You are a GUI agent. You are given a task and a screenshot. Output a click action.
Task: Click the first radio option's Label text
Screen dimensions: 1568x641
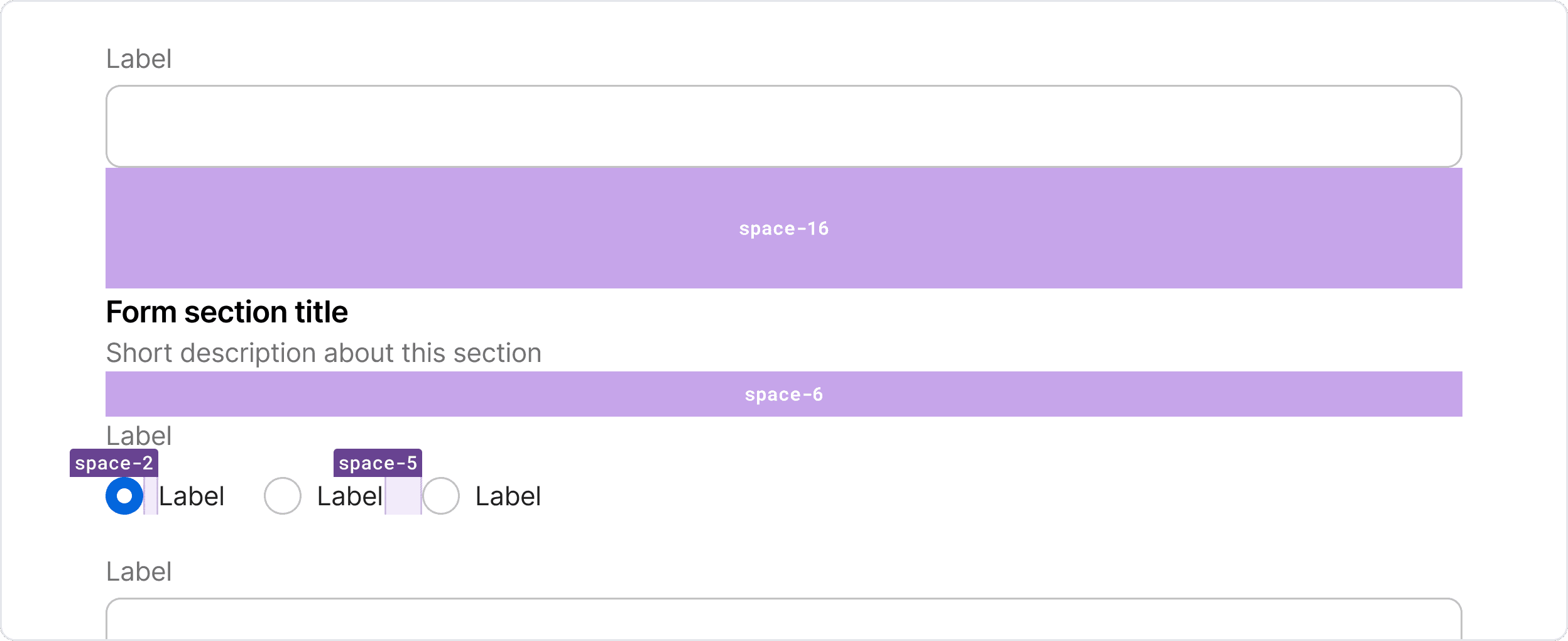click(x=192, y=496)
